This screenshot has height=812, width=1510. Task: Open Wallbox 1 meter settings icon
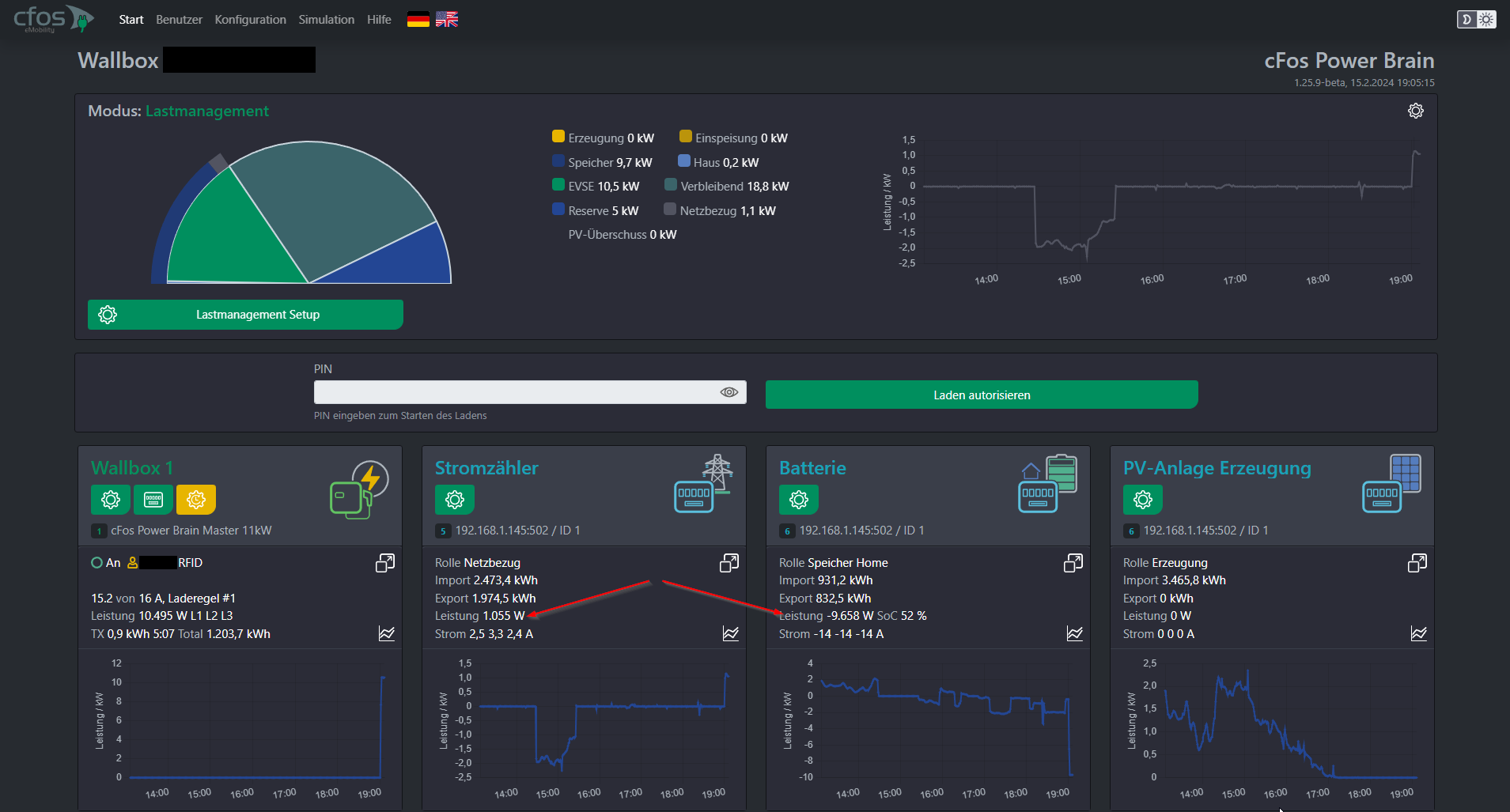click(153, 500)
